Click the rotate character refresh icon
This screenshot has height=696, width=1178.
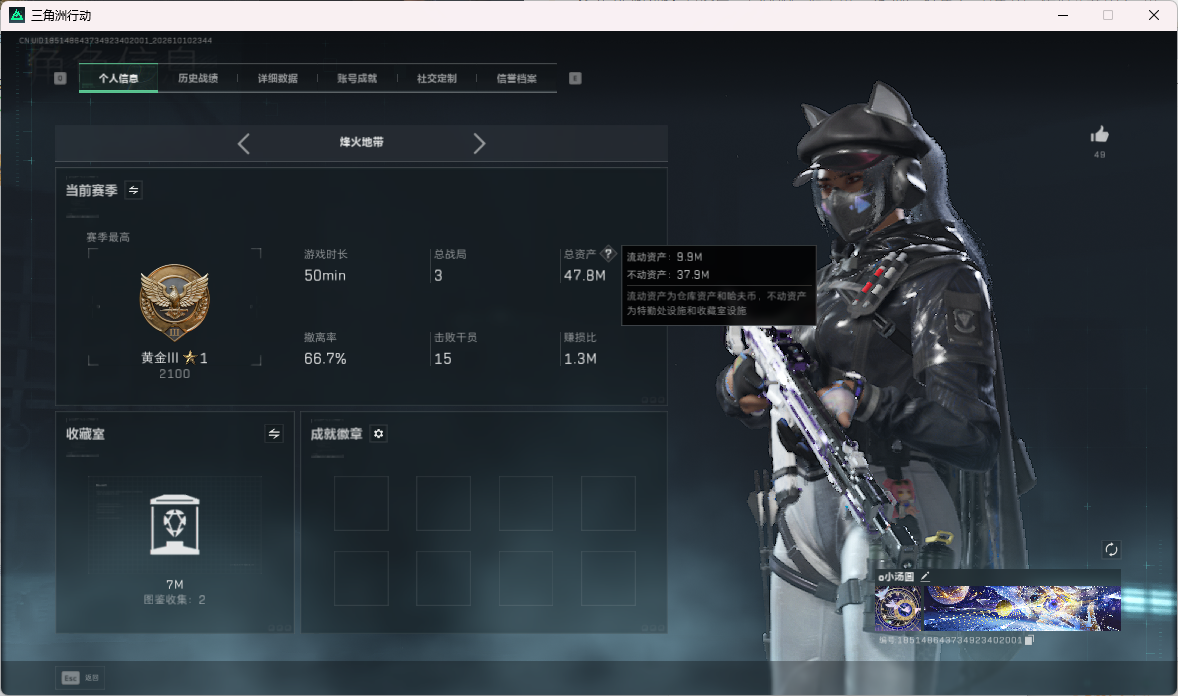click(1111, 549)
